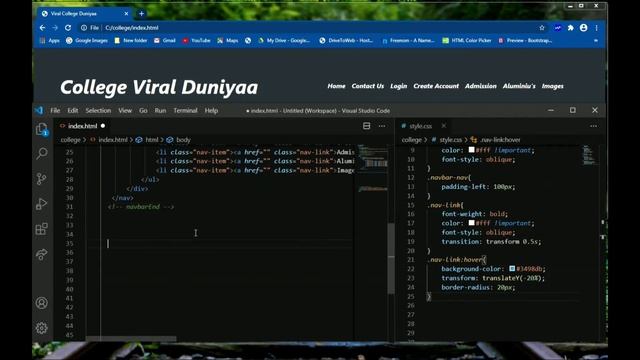Click the body breadcrumb segment
This screenshot has height=360, width=640.
coord(183,140)
